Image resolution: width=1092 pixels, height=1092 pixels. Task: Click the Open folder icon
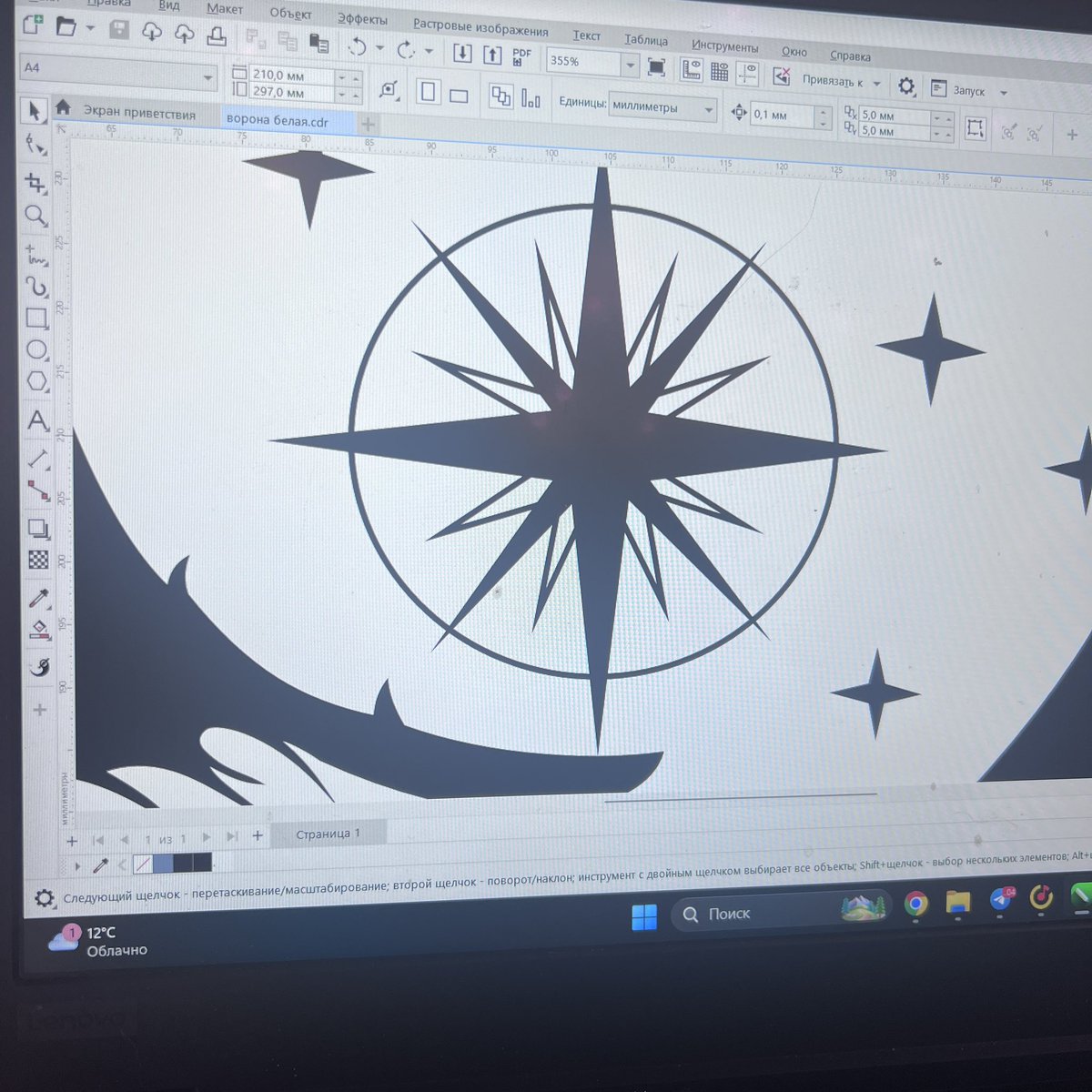[66, 26]
